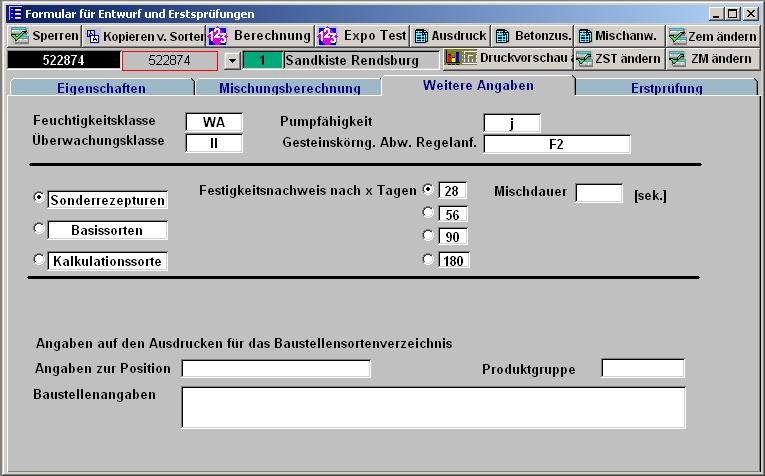Click the Ausdruck print button
This screenshot has width=765, height=476.
(x=450, y=36)
